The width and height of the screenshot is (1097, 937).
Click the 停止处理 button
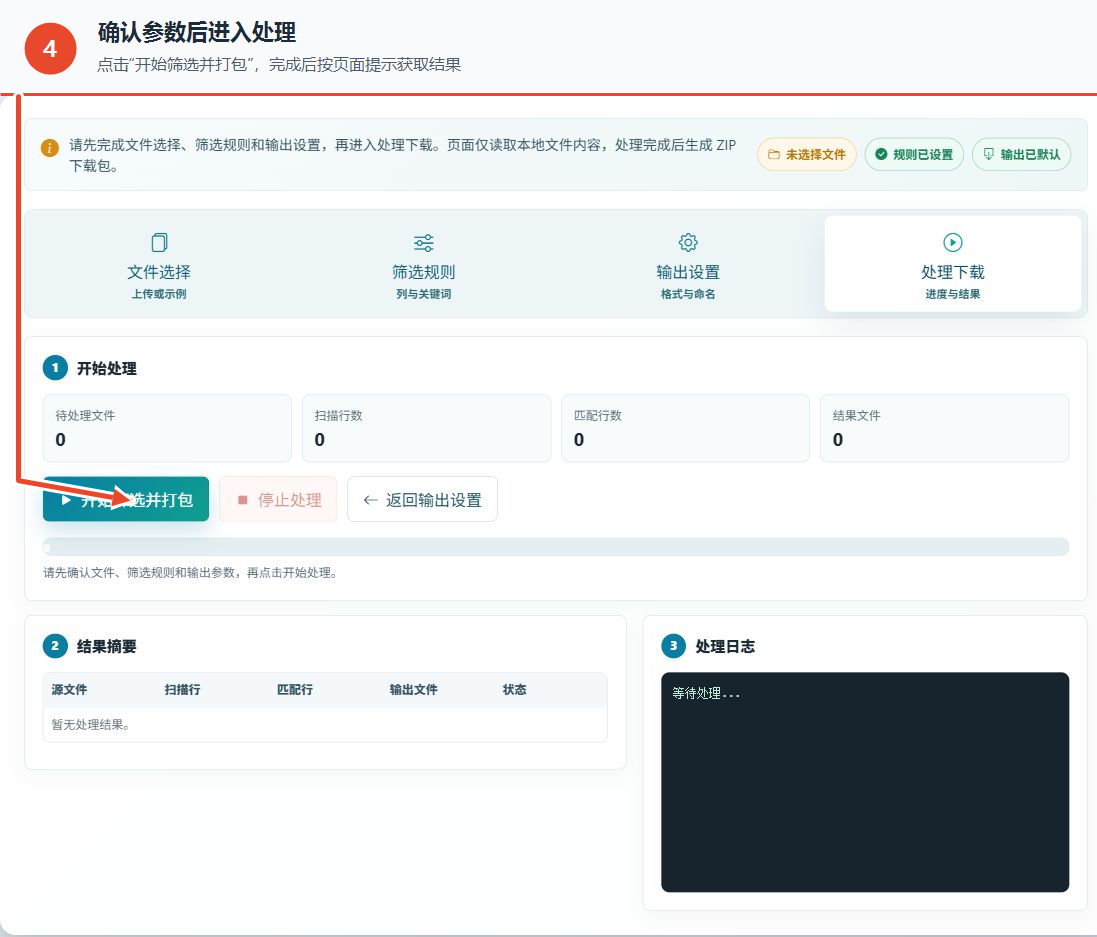[278, 499]
